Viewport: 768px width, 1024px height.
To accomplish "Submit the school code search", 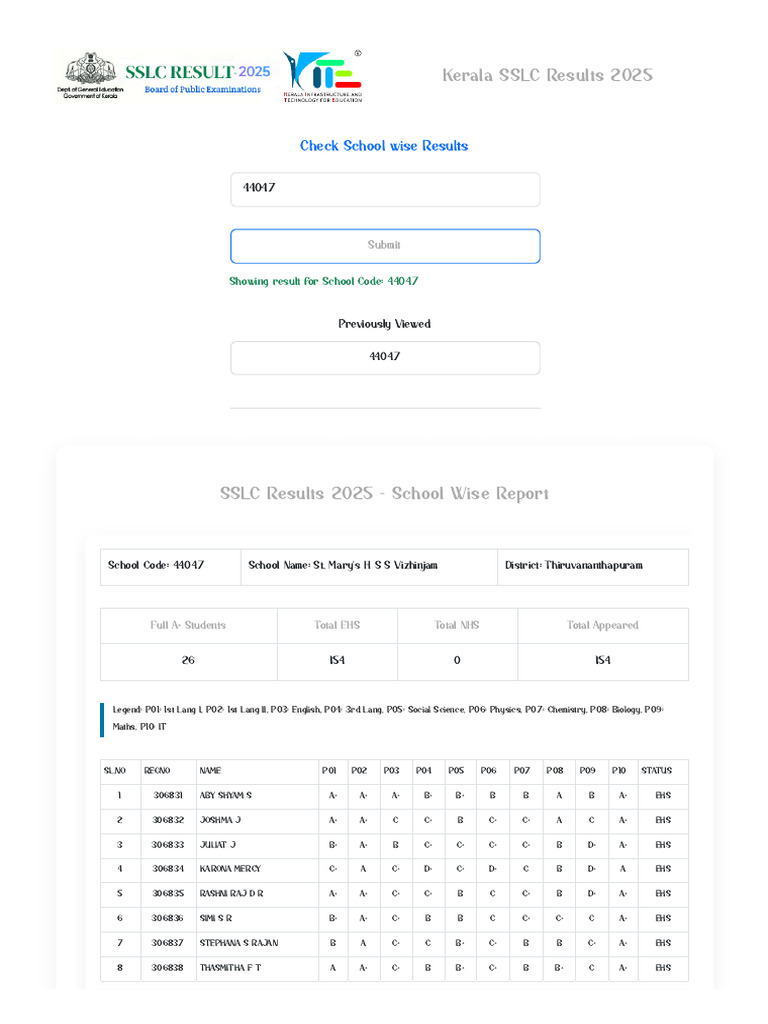I will (385, 246).
